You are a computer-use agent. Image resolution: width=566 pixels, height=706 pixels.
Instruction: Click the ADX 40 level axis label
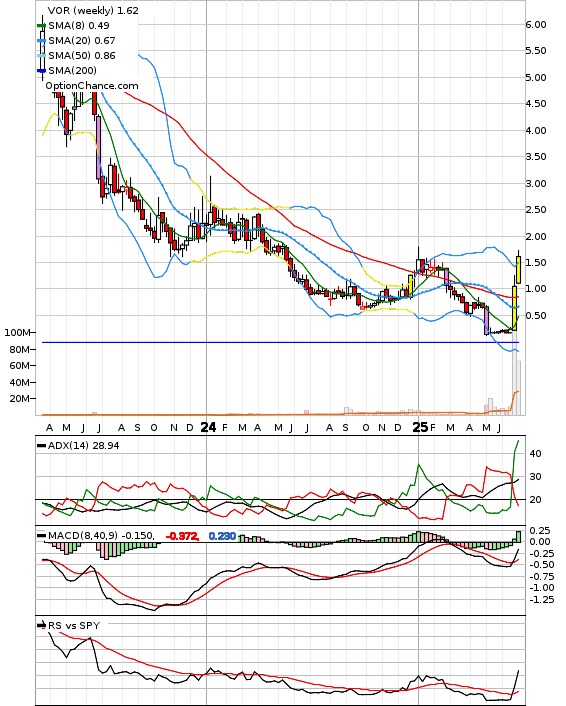535,454
